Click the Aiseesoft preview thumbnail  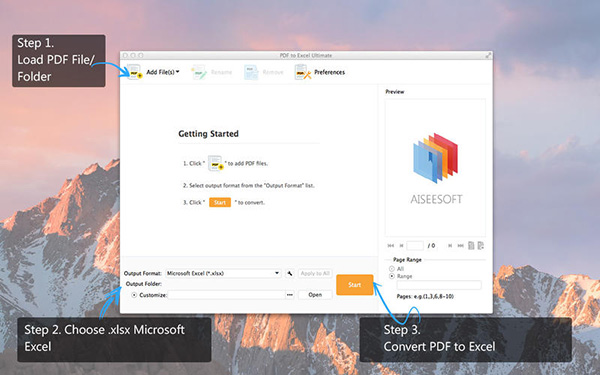435,168
